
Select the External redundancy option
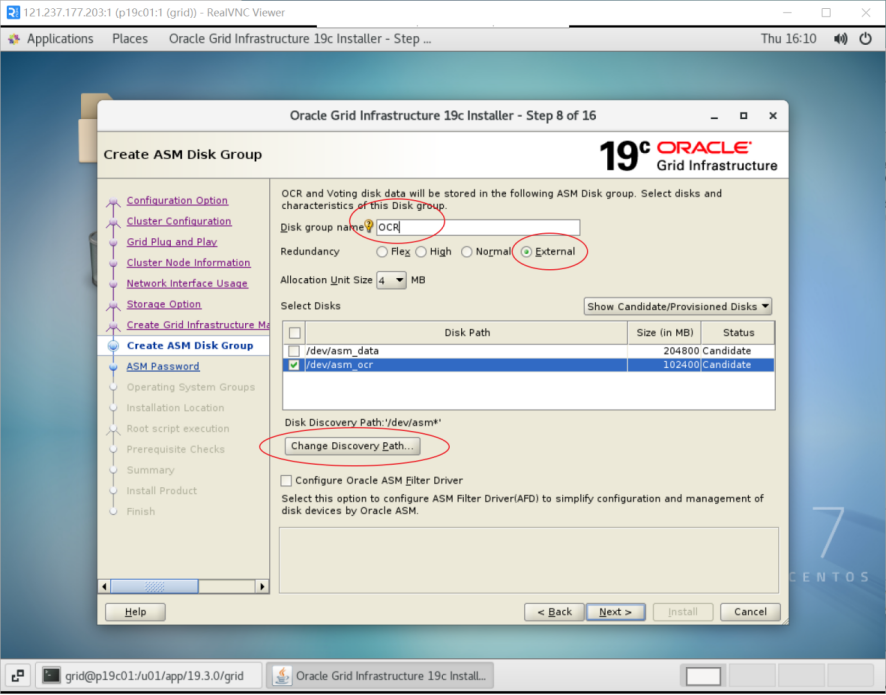tap(527, 252)
